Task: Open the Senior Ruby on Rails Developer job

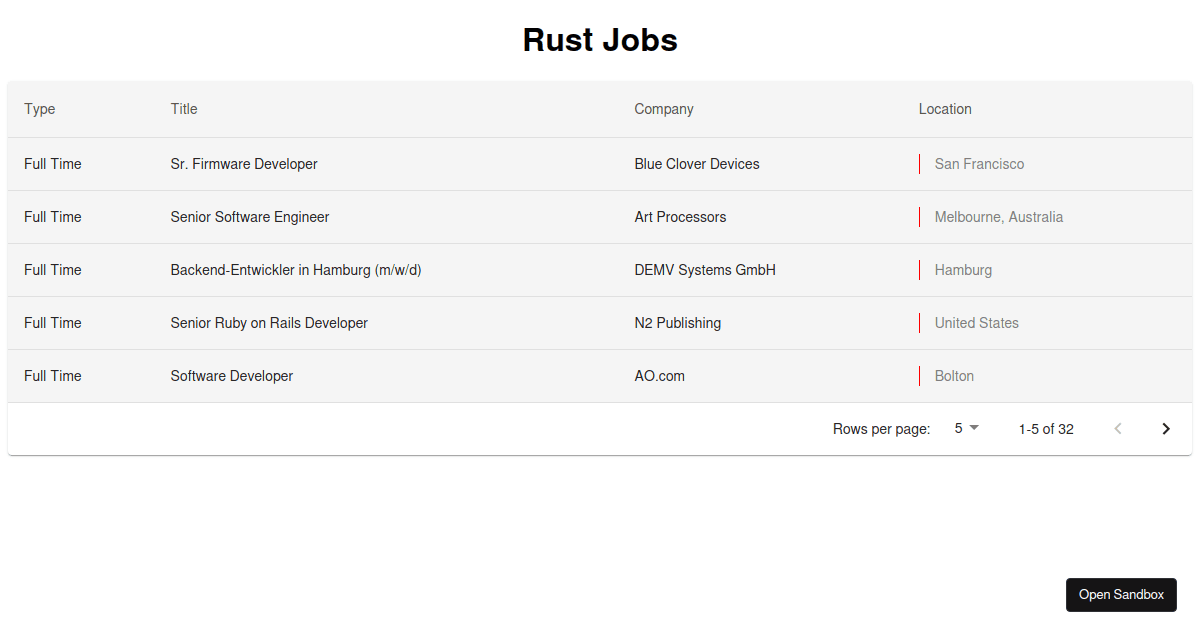Action: tap(269, 322)
